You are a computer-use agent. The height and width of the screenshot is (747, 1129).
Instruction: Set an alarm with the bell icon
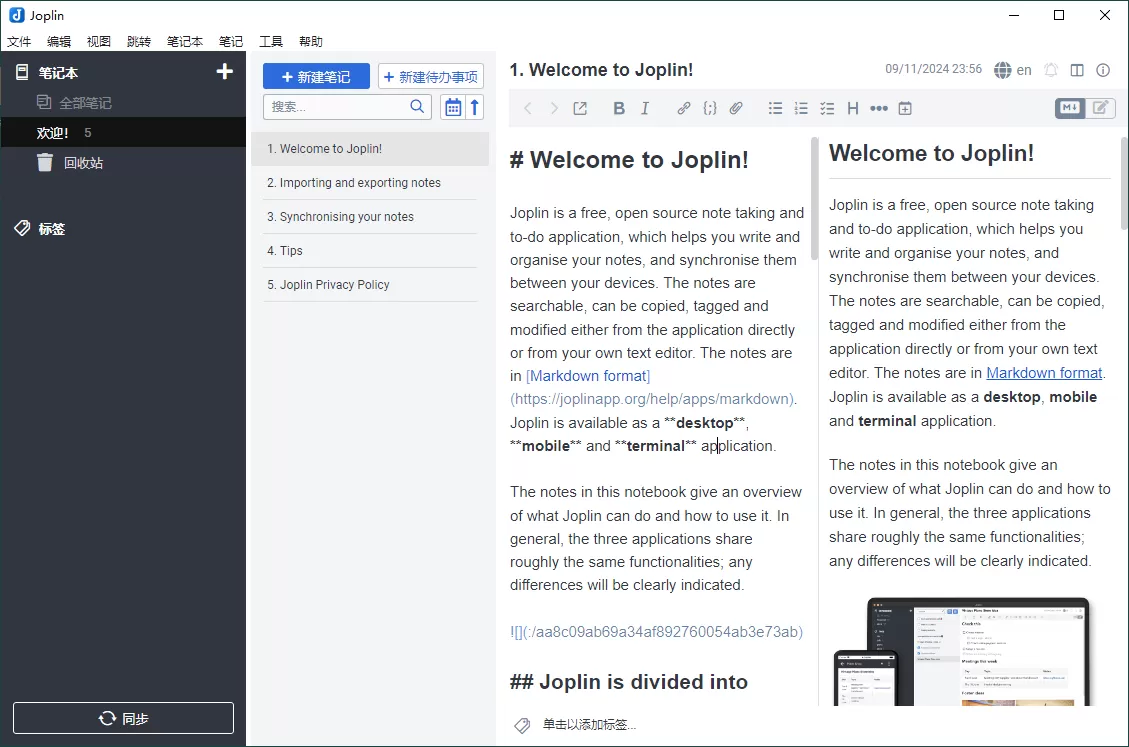click(x=1050, y=70)
